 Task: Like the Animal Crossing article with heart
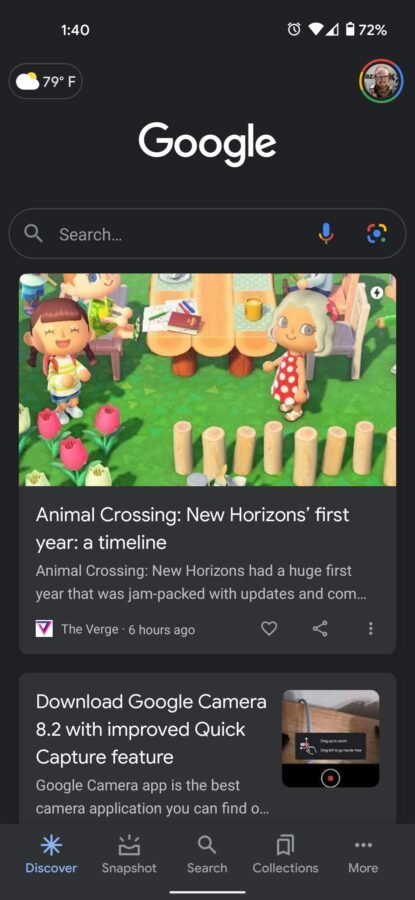[x=269, y=629]
